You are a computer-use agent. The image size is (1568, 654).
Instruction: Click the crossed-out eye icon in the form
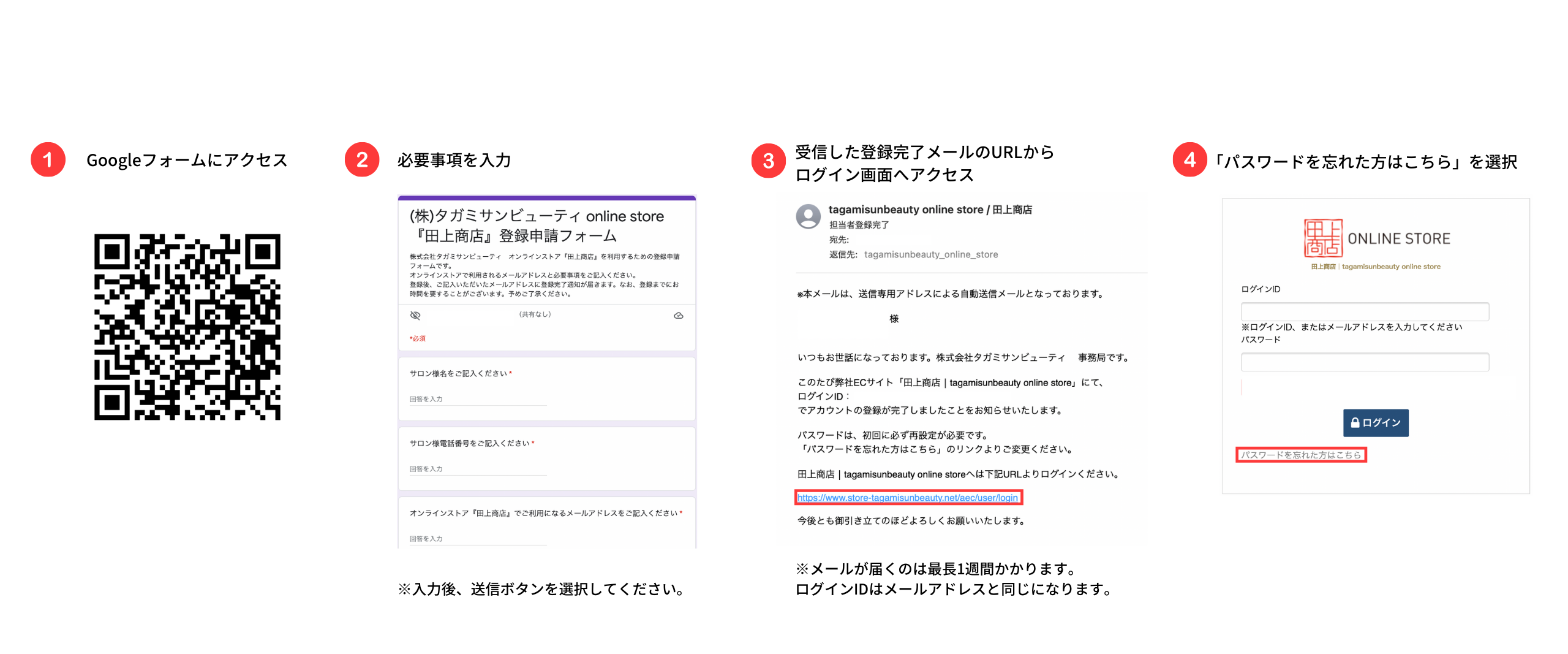click(415, 316)
